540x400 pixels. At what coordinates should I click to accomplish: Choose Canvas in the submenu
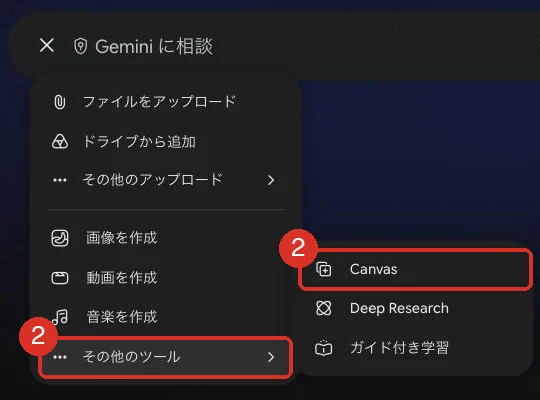[x=415, y=269]
